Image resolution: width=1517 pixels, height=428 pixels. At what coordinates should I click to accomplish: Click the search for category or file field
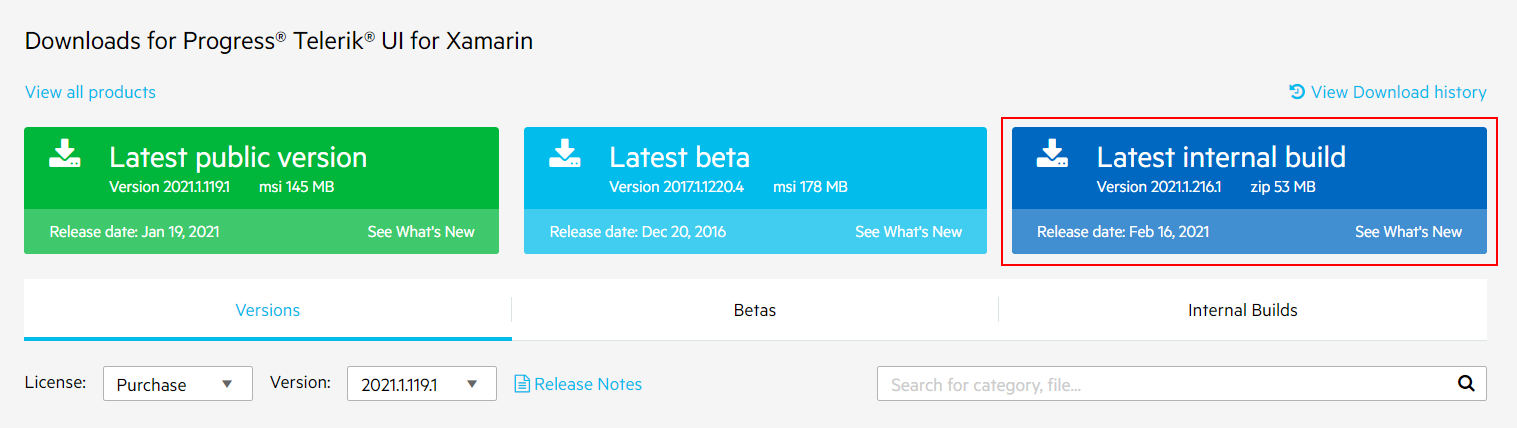[x=1165, y=384]
